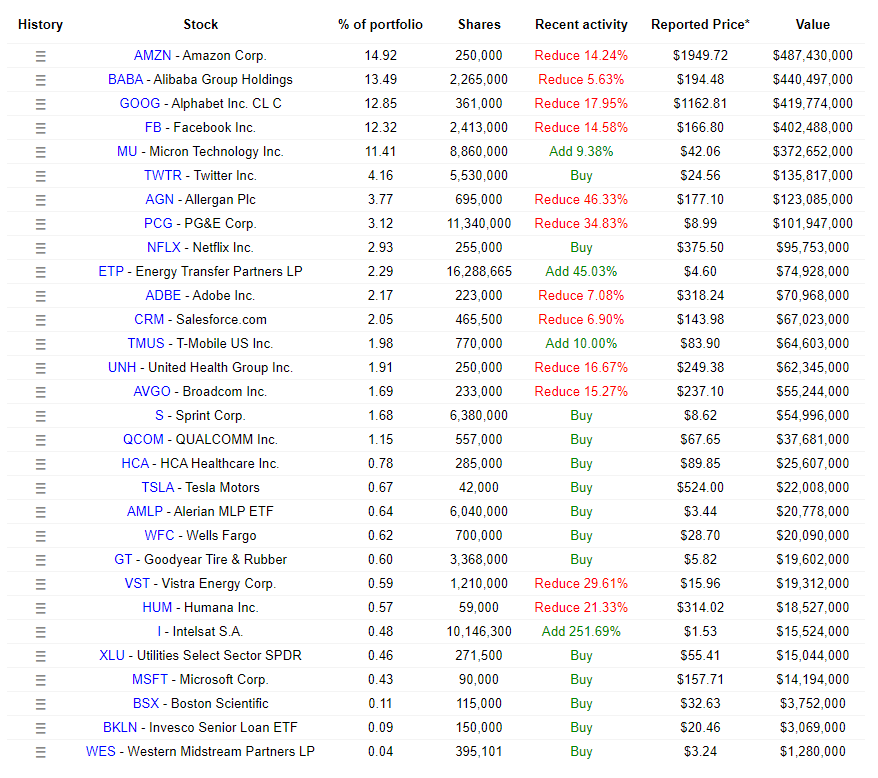Open history icon for HCA Healthcare row
The image size is (878, 778).
coord(40,464)
